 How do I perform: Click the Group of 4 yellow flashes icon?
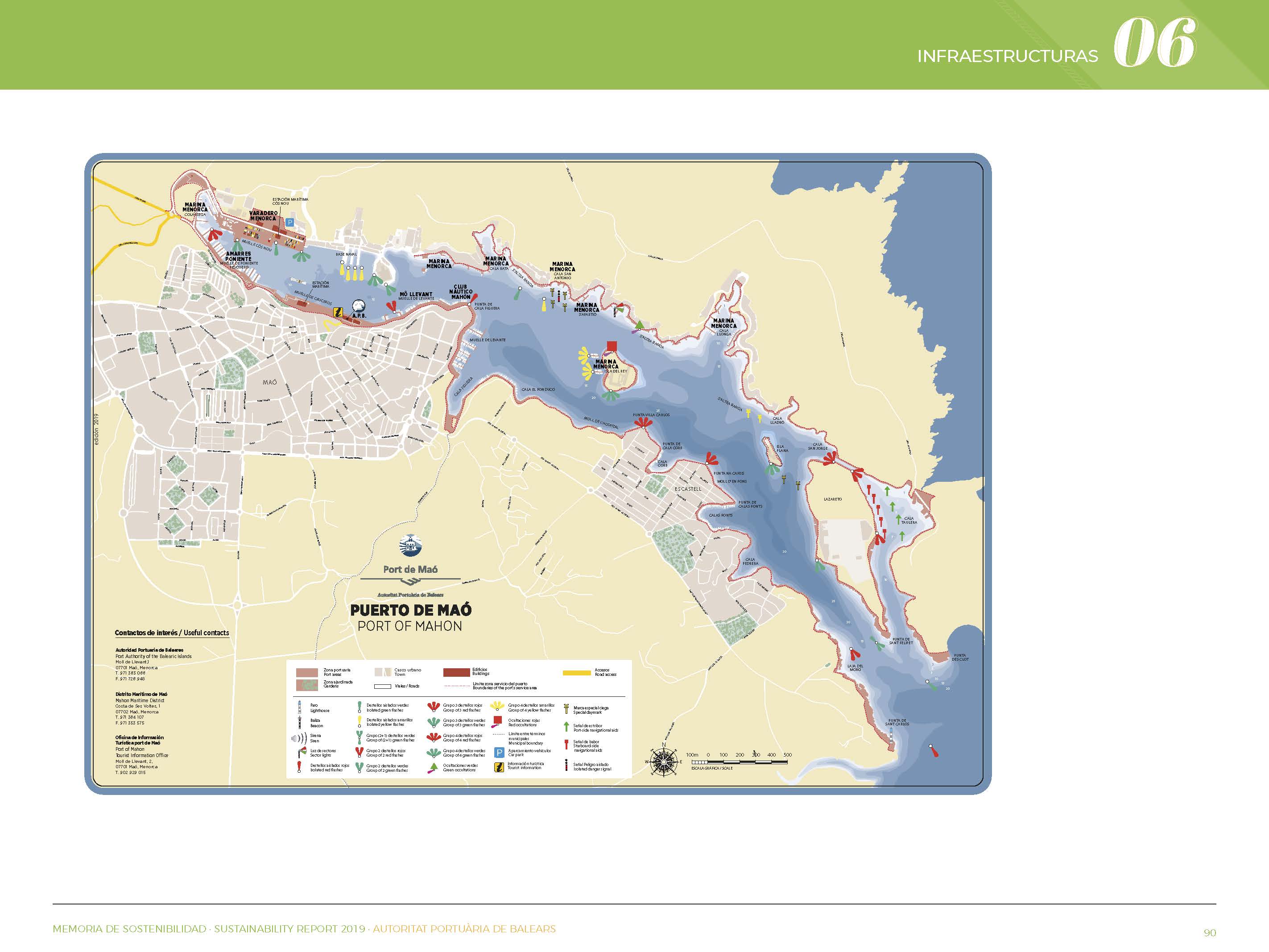497,706
